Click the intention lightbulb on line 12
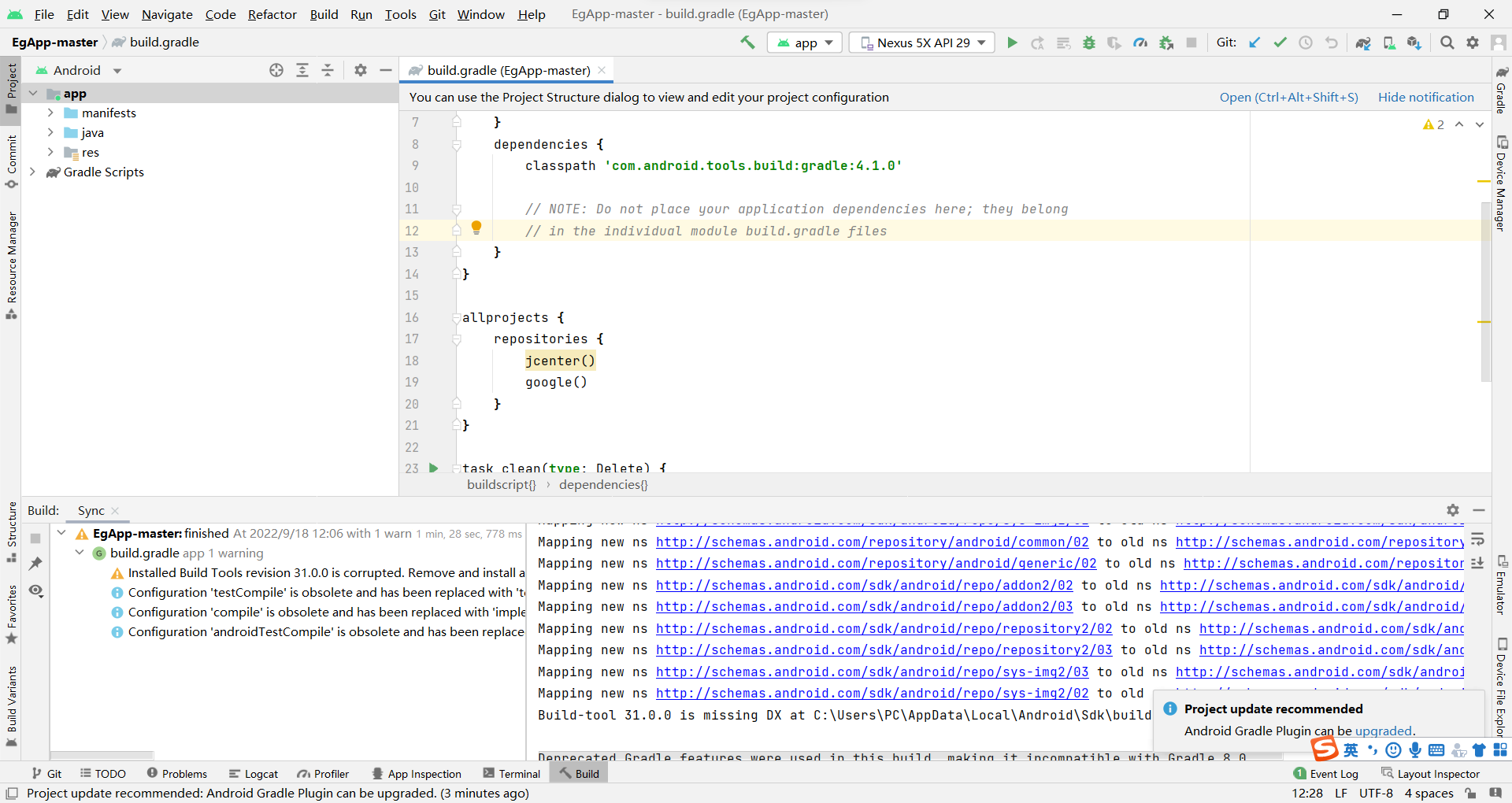 (476, 228)
